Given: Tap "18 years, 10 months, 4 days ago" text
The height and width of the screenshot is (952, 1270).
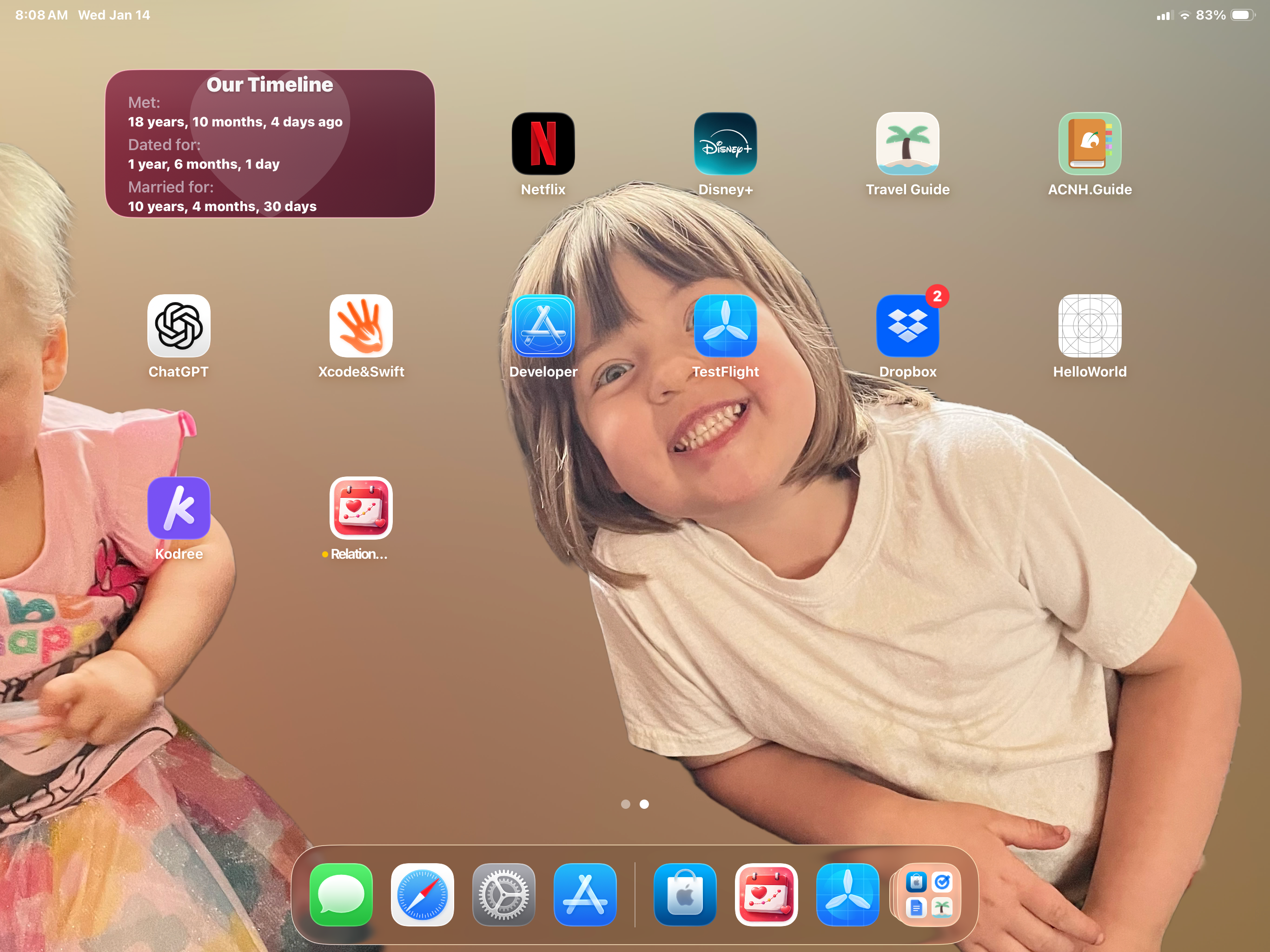Looking at the screenshot, I should (x=235, y=122).
